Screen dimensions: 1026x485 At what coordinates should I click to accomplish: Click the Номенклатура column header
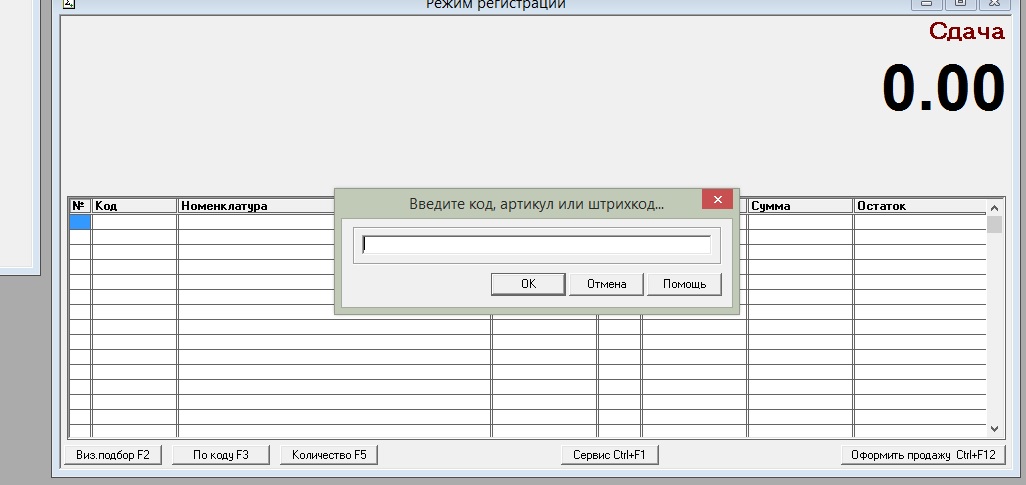tap(255, 206)
